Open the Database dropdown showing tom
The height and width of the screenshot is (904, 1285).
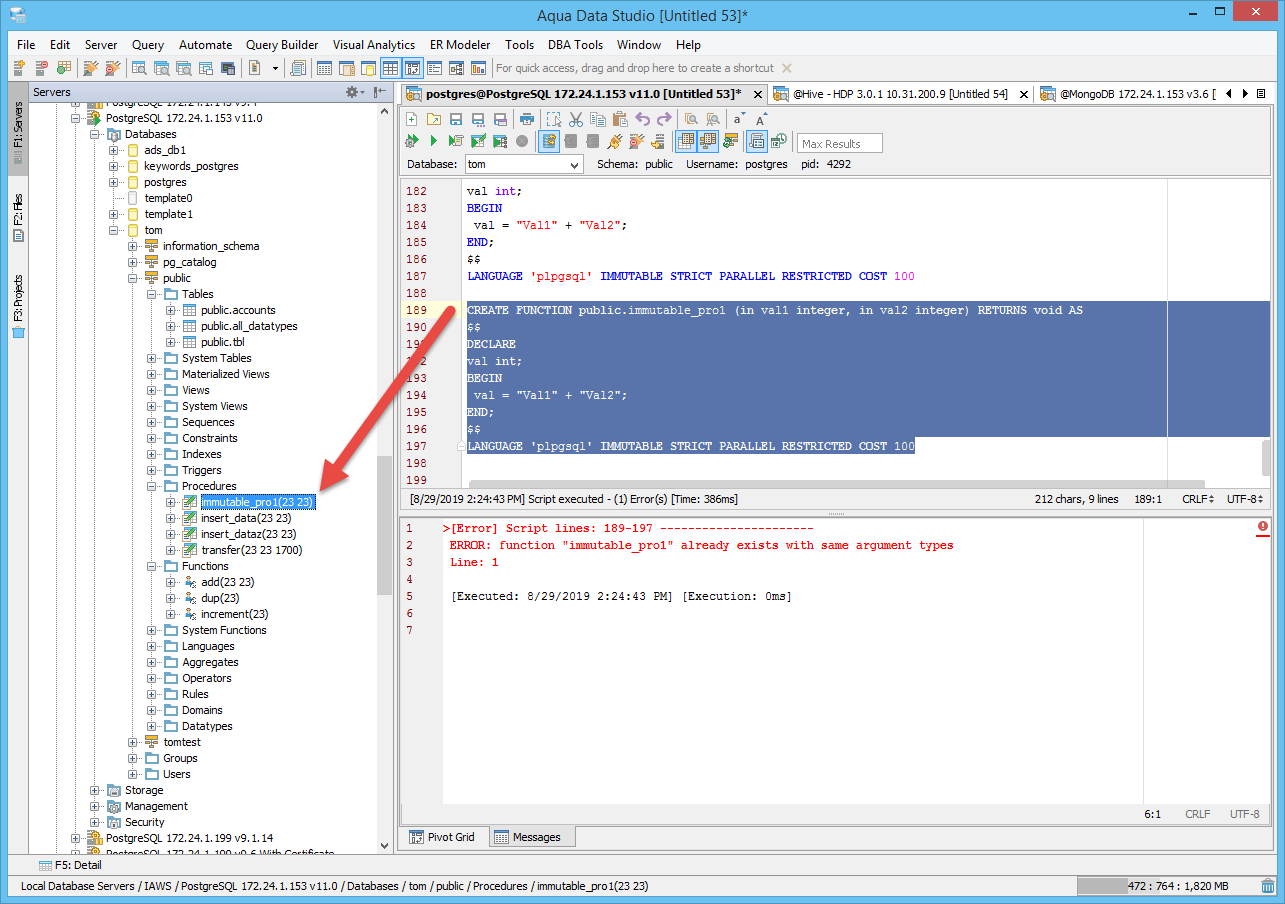pos(524,164)
